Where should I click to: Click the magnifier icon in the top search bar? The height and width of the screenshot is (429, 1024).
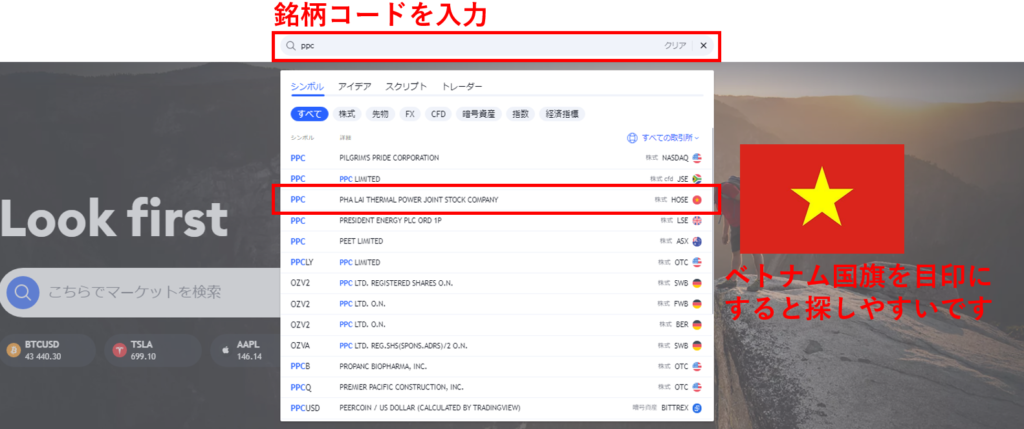(291, 46)
